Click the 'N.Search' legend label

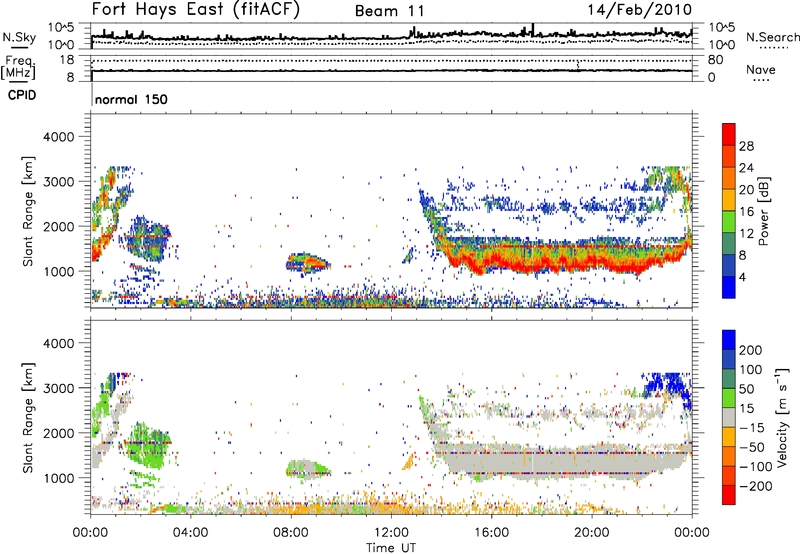click(772, 37)
